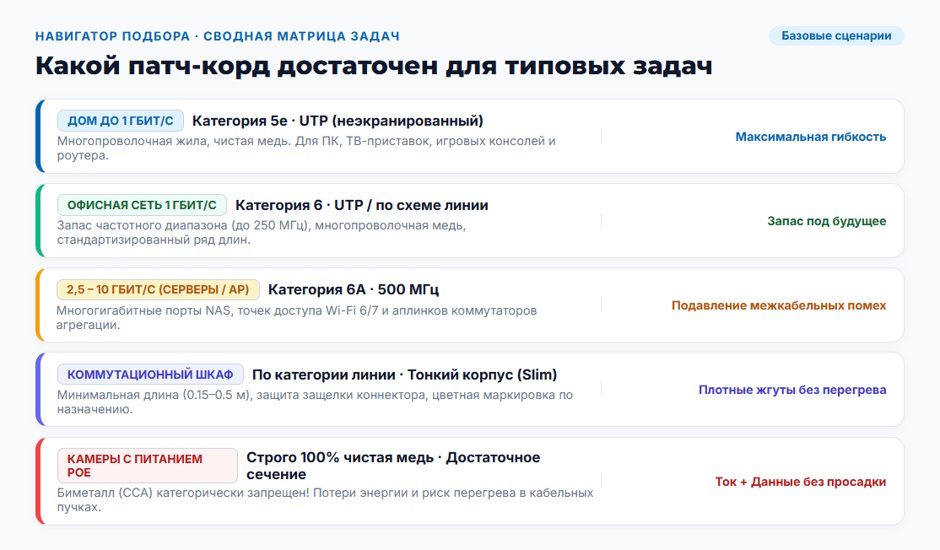Click description starting «Минимальная длина (0.15–0.5 м)»
Image resolution: width=940 pixels, height=550 pixels.
[x=315, y=402]
